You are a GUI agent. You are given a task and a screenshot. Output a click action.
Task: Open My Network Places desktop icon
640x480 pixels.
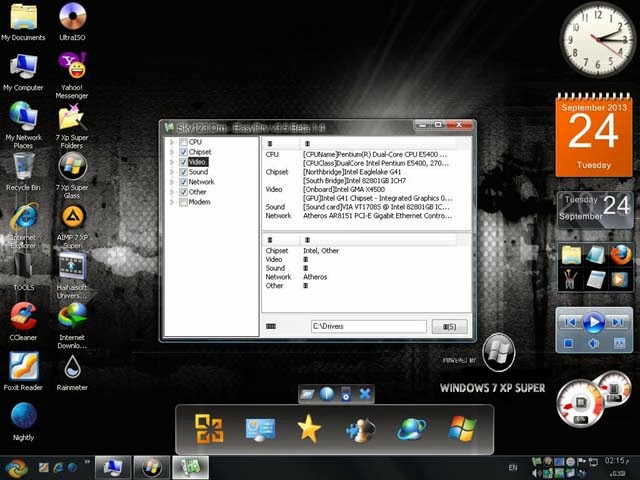(x=23, y=126)
